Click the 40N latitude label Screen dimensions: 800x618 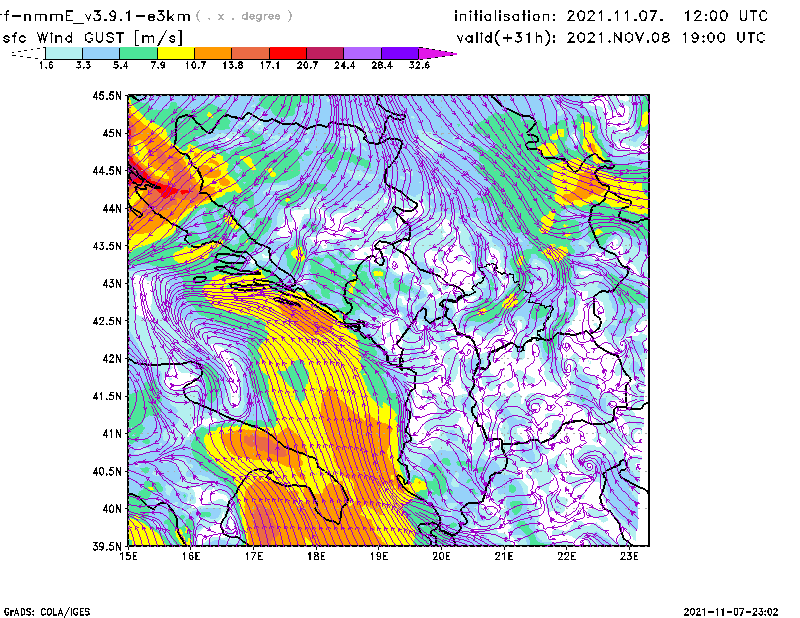(x=112, y=509)
